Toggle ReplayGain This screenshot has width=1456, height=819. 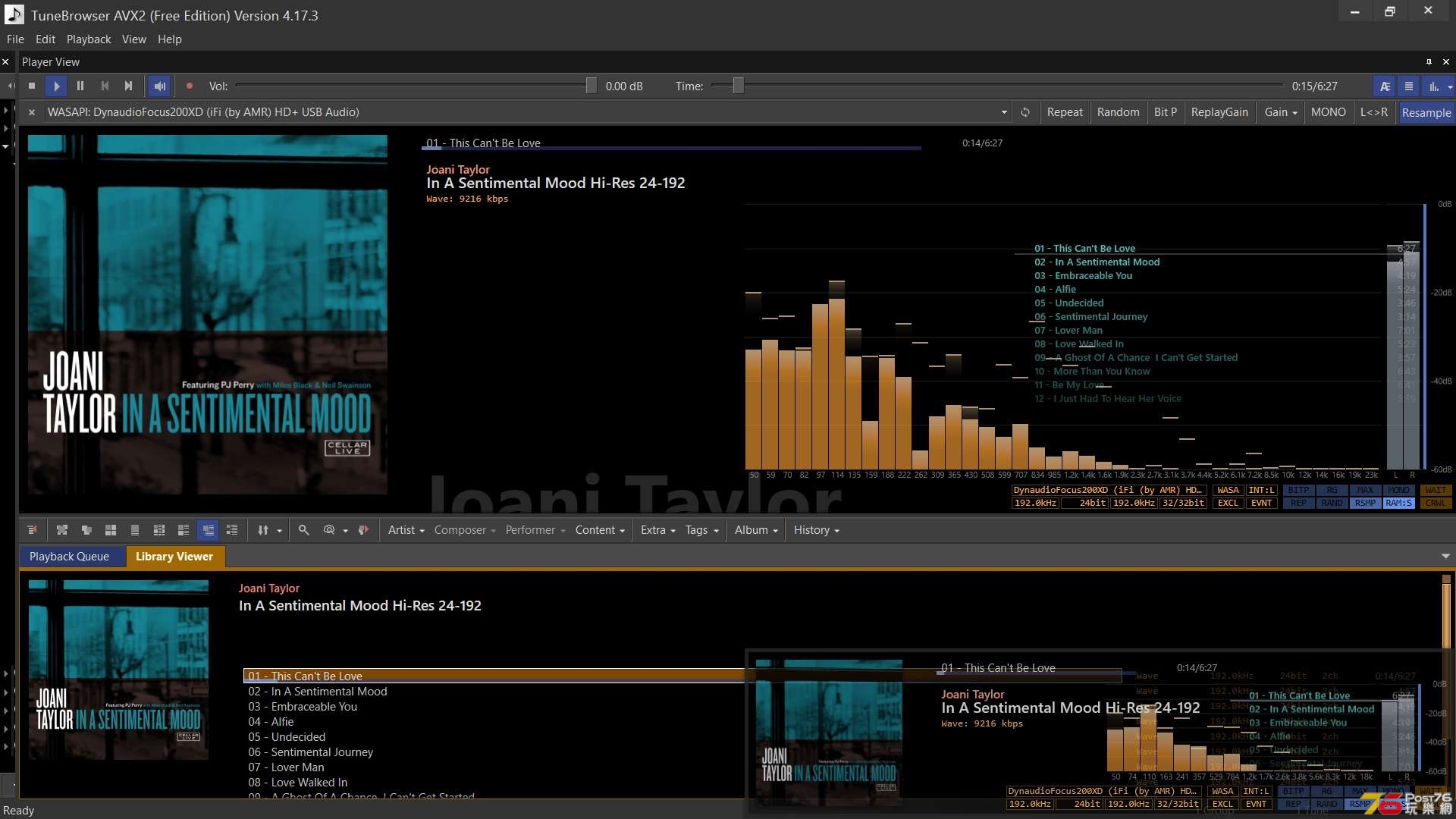(1219, 112)
